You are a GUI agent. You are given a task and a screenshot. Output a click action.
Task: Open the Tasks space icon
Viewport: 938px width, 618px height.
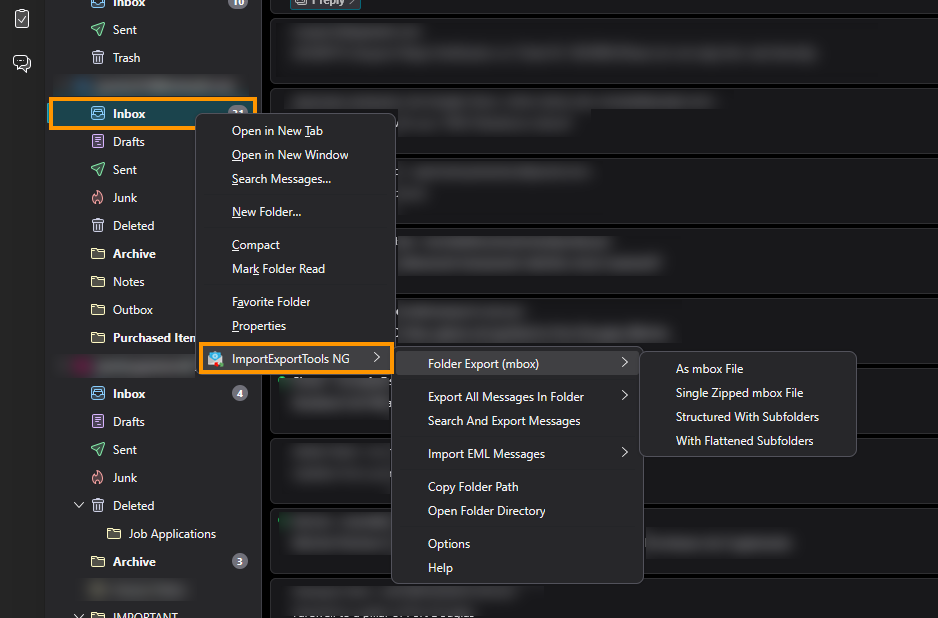pyautogui.click(x=22, y=19)
